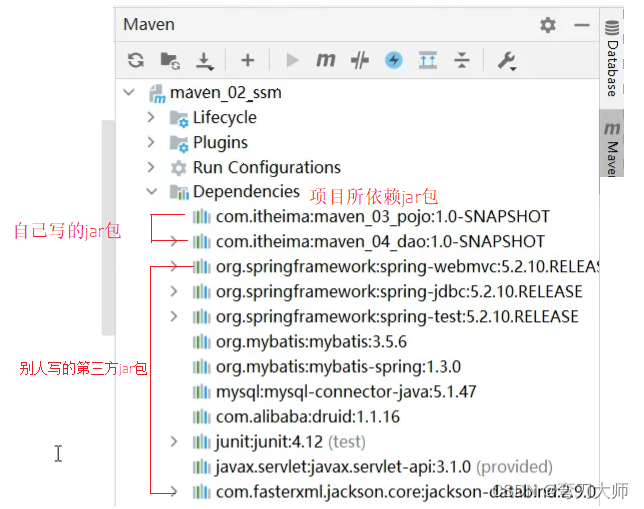
Task: Open Maven panel options gear
Action: pyautogui.click(x=547, y=25)
